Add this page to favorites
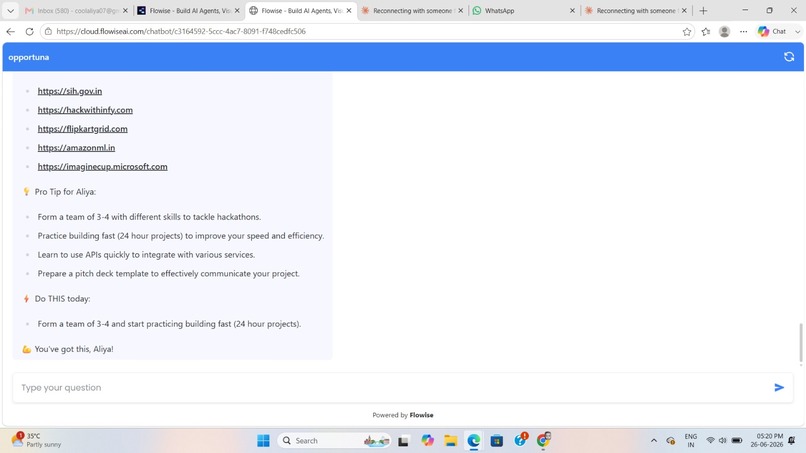The height and width of the screenshot is (453, 806). (687, 31)
